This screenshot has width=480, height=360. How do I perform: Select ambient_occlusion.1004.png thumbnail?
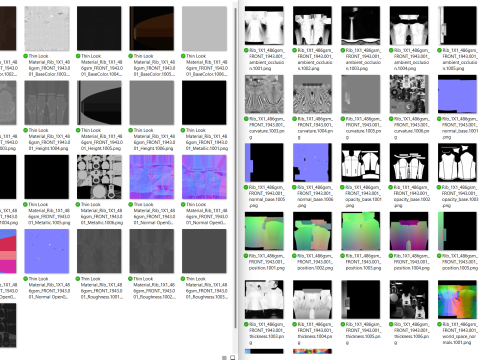409,25
